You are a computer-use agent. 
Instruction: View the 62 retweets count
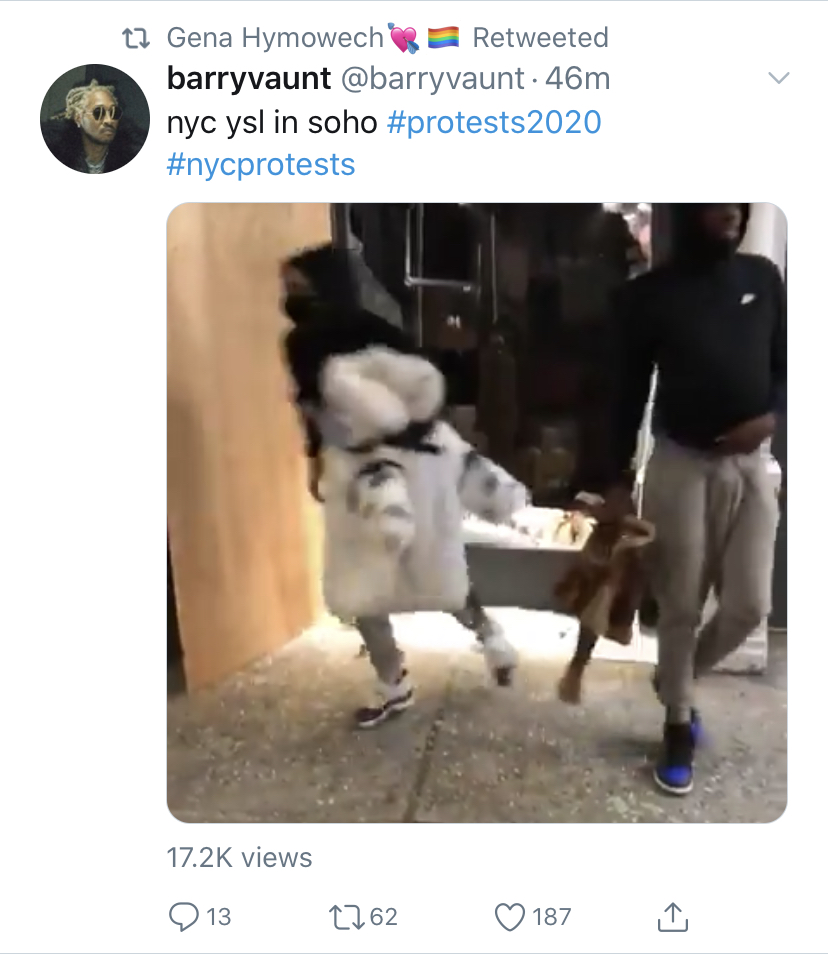[384, 917]
